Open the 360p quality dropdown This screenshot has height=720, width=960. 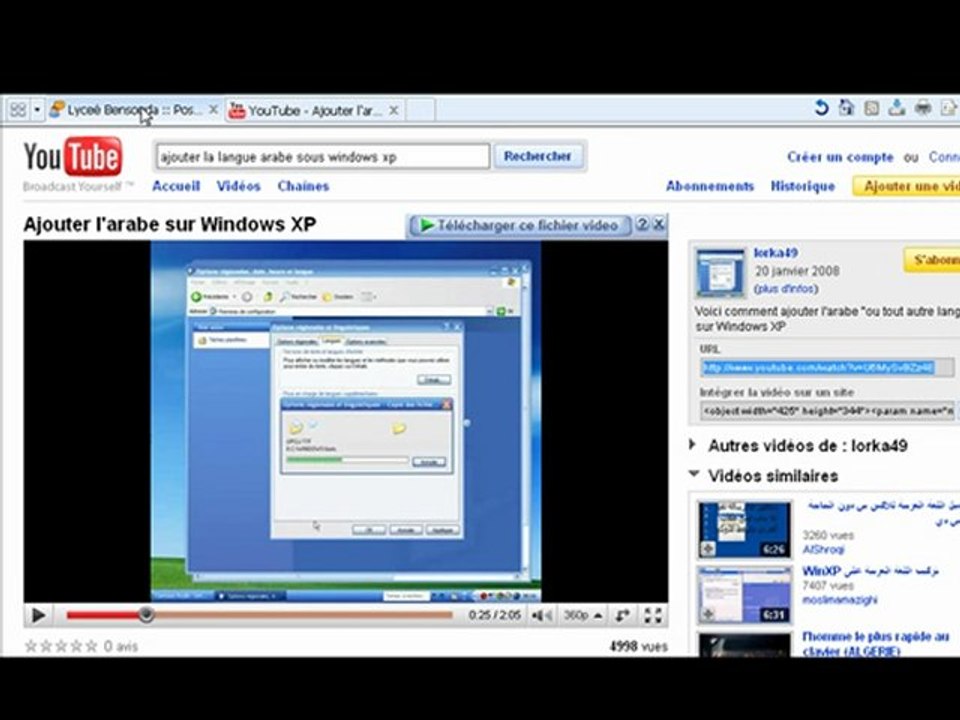[x=582, y=615]
